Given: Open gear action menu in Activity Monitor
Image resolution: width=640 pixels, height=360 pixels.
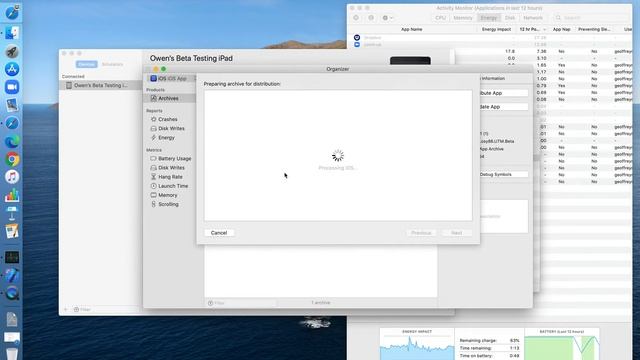Looking at the screenshot, I should coord(387,18).
